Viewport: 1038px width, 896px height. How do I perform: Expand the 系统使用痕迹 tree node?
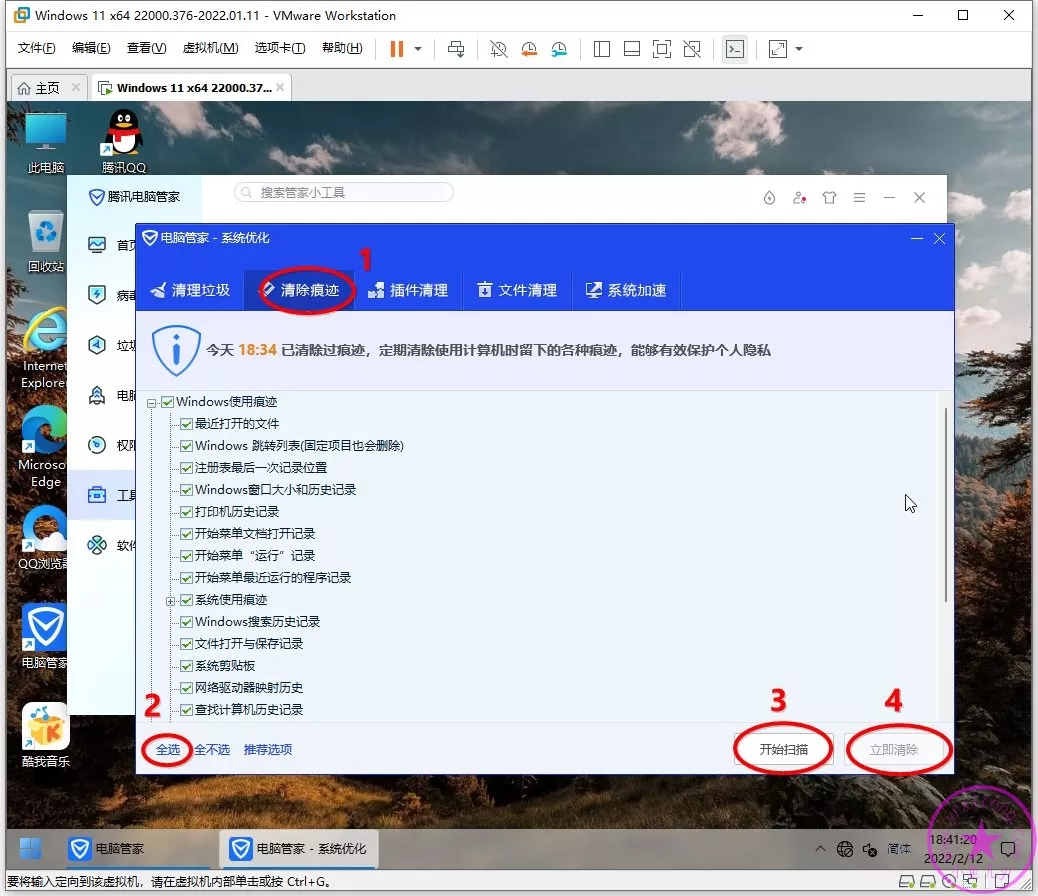tap(171, 601)
